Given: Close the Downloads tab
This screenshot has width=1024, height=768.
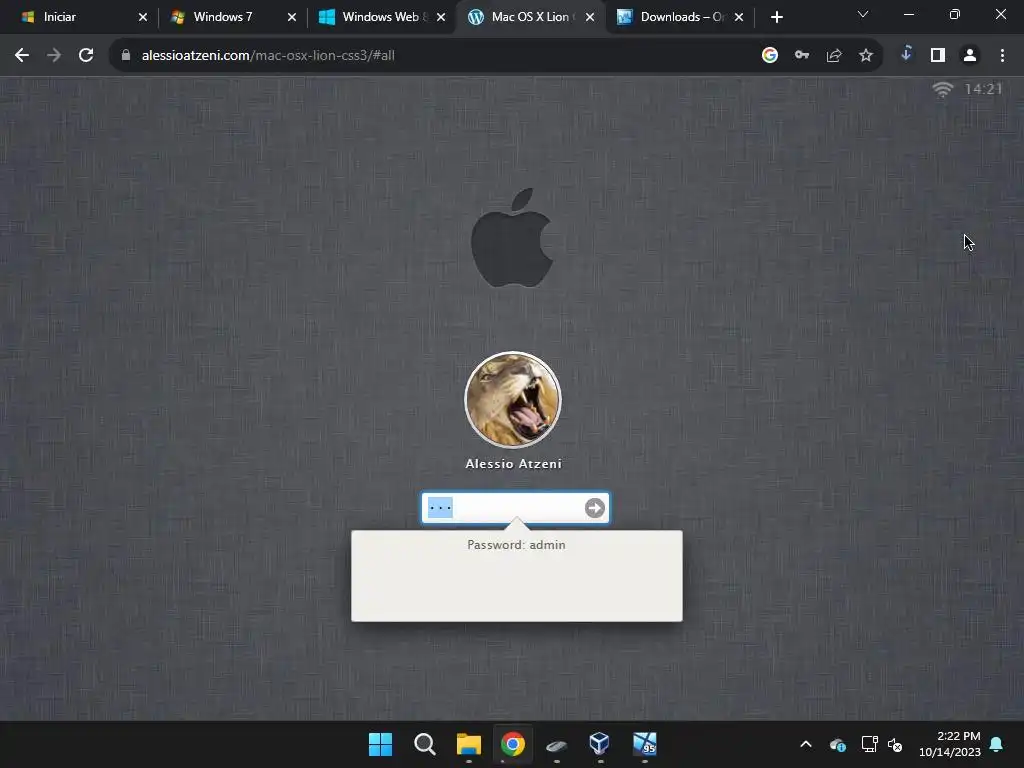Looking at the screenshot, I should [x=739, y=17].
